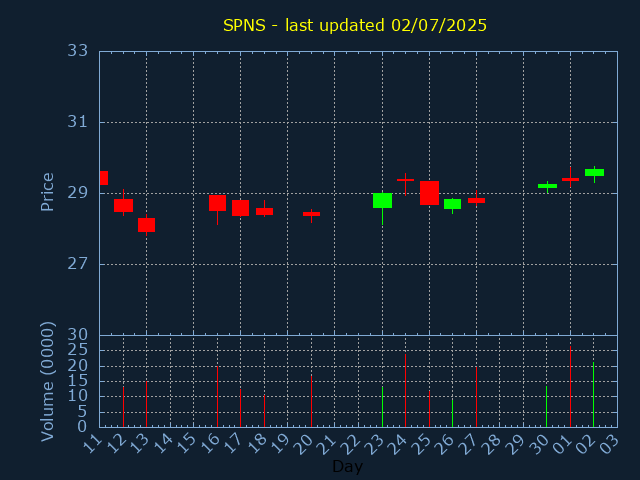Click the Volume (0000) axis label
This screenshot has width=640, height=480.
tap(47, 382)
